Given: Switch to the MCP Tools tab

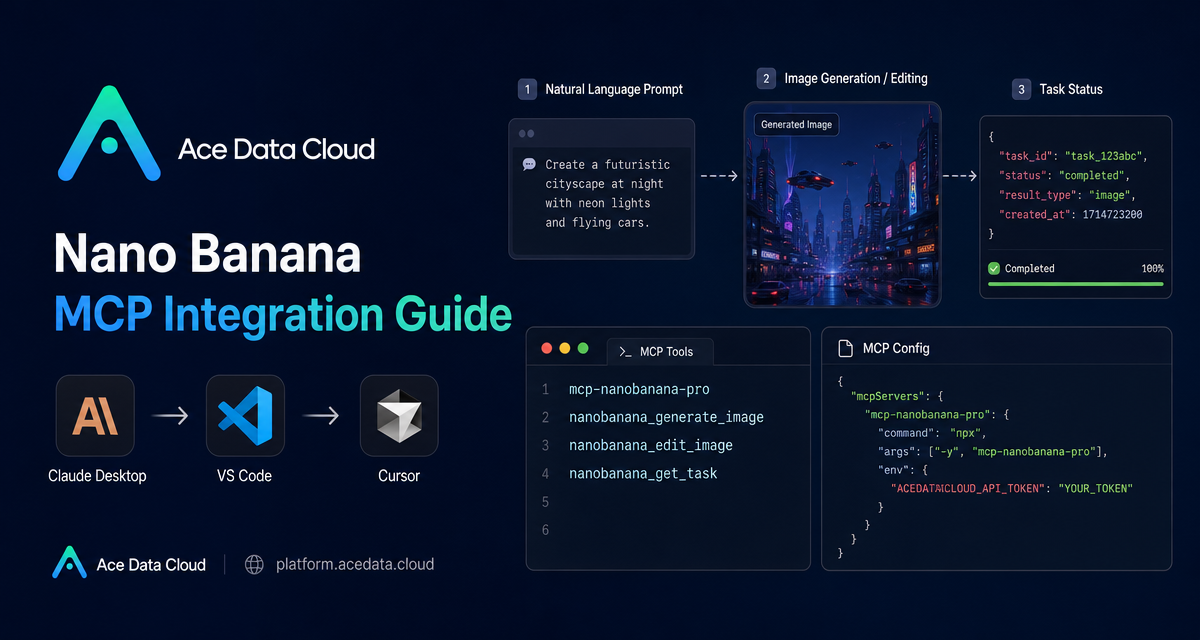Looking at the screenshot, I should [661, 351].
